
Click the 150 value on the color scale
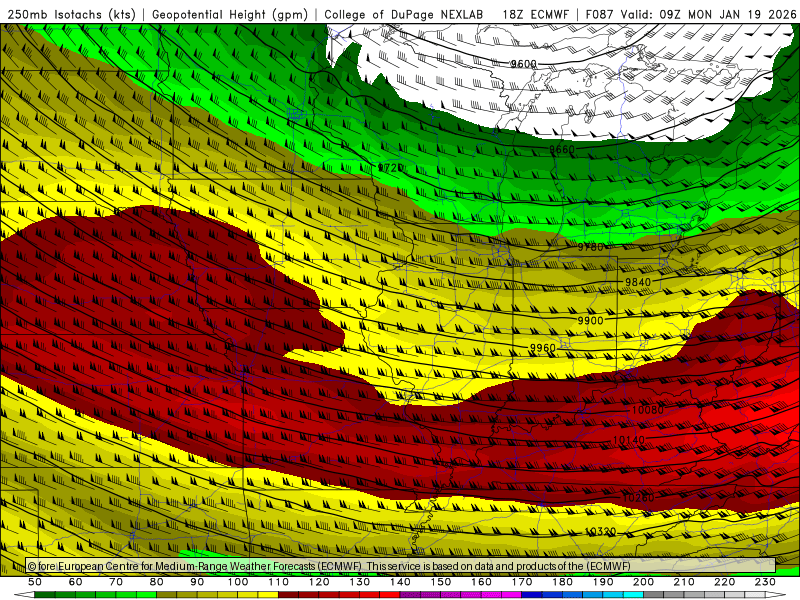(441, 582)
